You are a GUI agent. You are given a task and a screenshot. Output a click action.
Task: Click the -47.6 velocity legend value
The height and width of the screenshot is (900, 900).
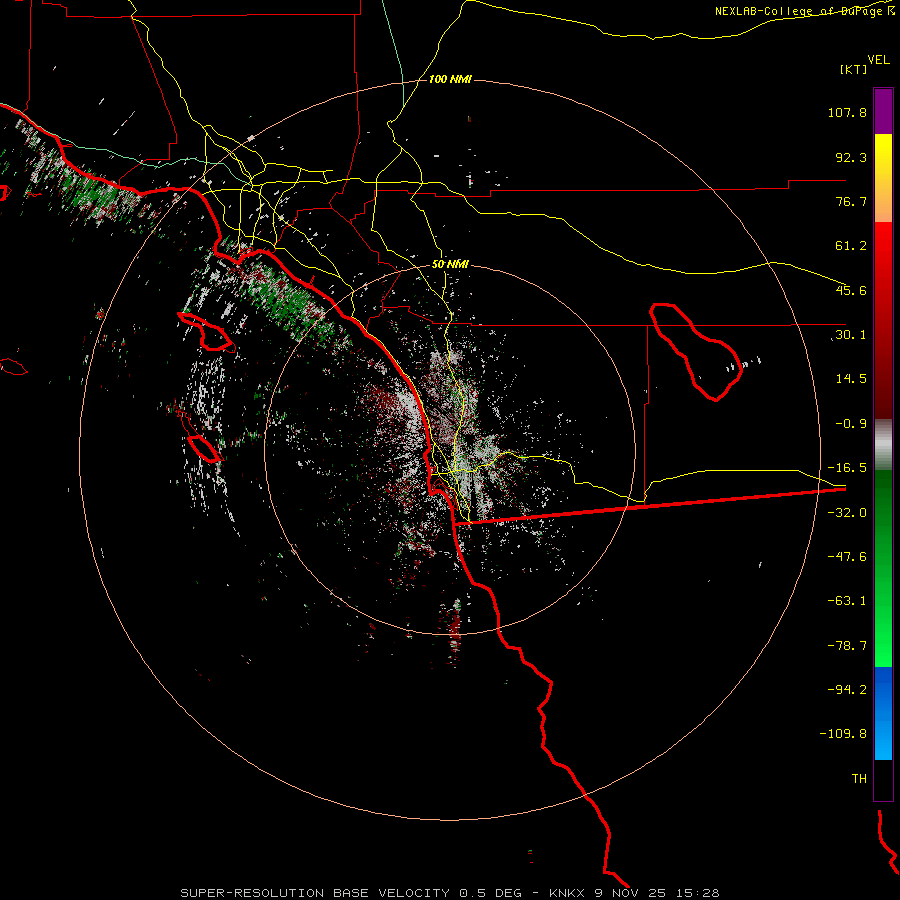(x=847, y=557)
